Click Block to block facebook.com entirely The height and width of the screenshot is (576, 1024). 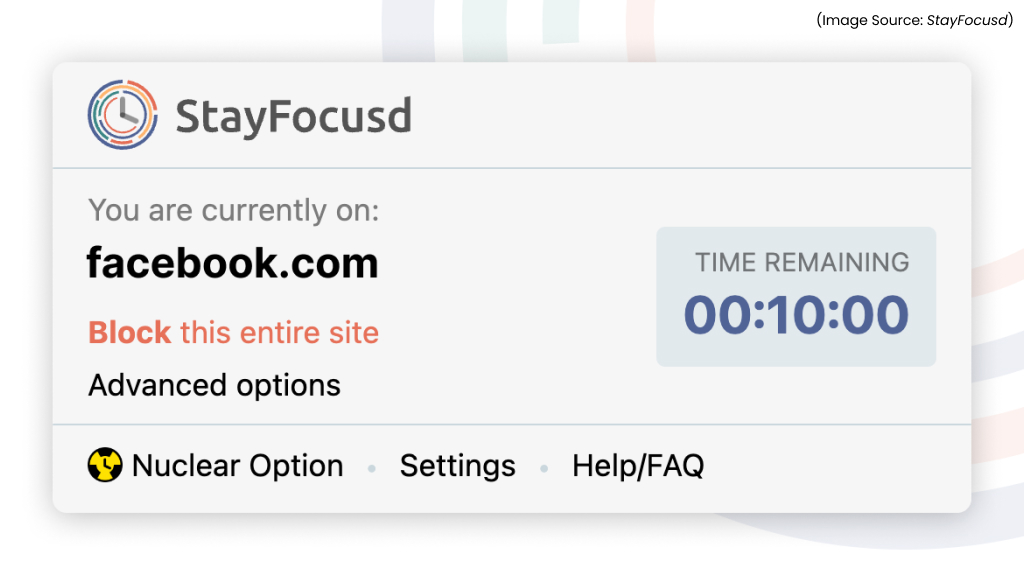pos(129,332)
